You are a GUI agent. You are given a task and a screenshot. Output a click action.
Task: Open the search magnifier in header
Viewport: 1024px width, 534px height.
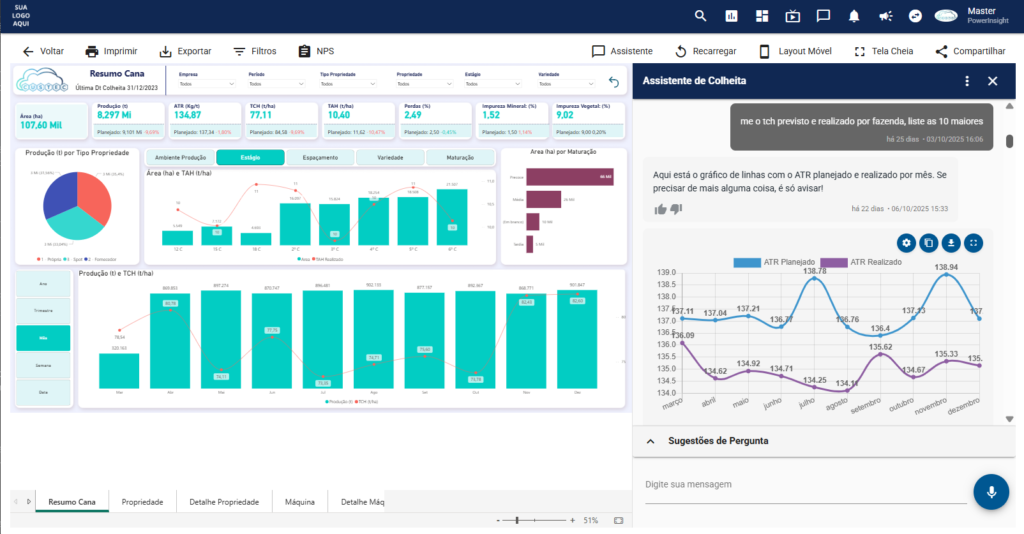tap(700, 16)
